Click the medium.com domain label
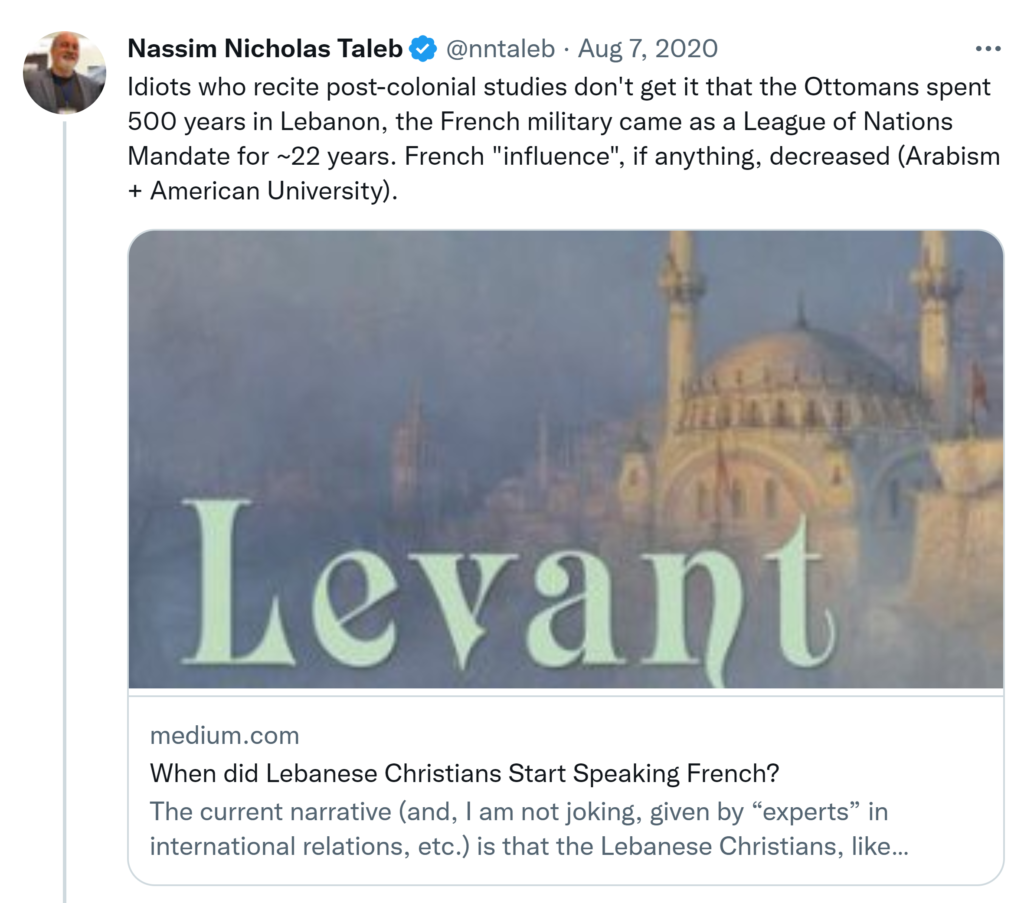1024x903 pixels. (224, 736)
